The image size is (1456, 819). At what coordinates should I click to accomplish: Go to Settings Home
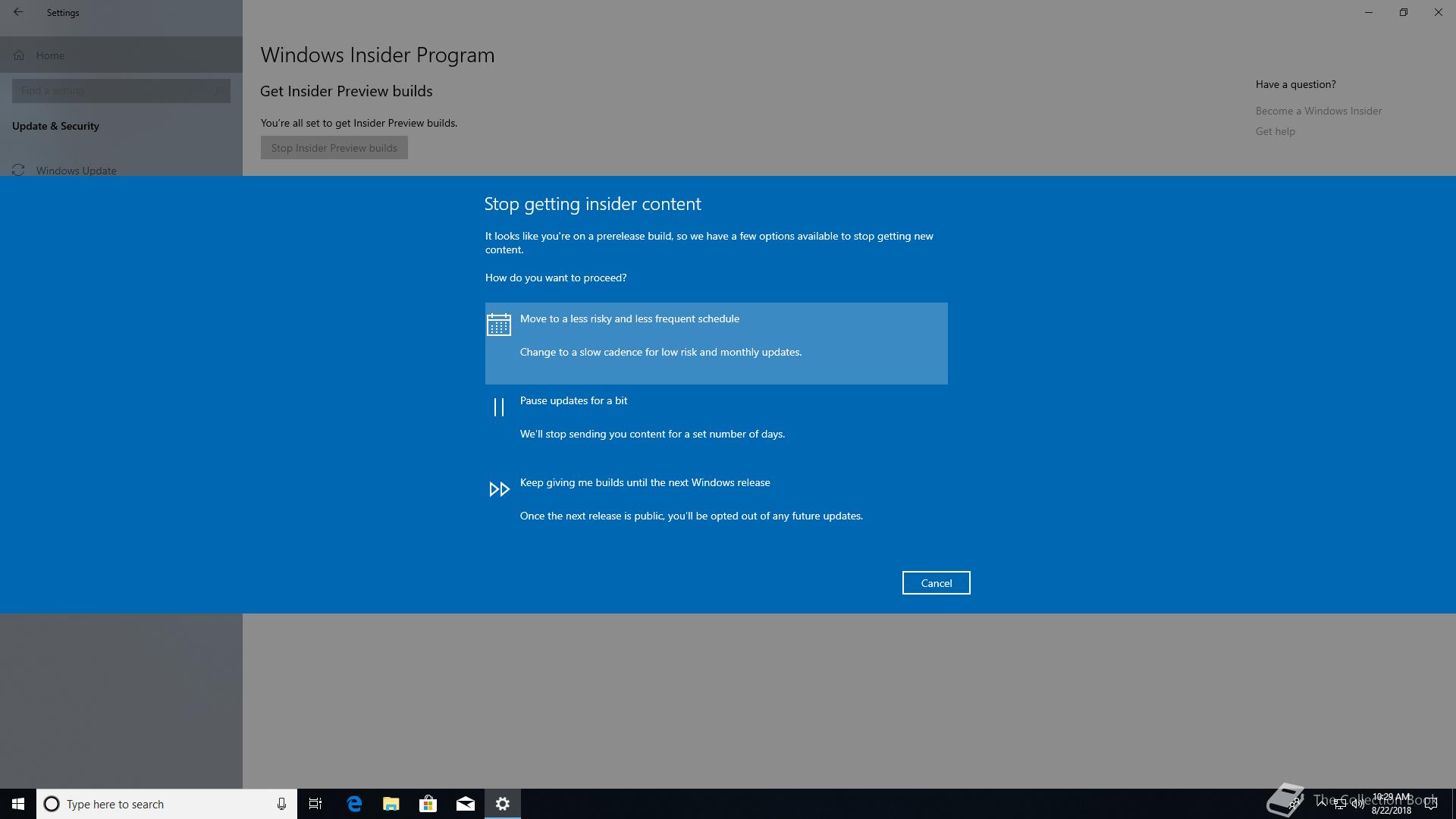(121, 55)
